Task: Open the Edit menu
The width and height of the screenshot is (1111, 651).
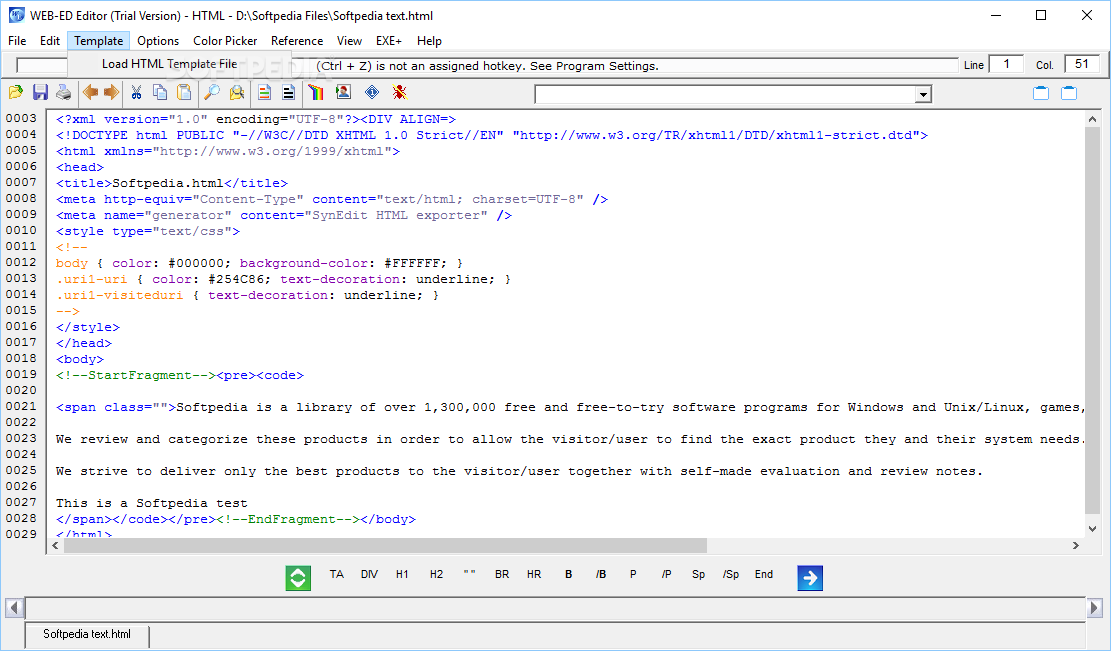Action: pos(50,41)
